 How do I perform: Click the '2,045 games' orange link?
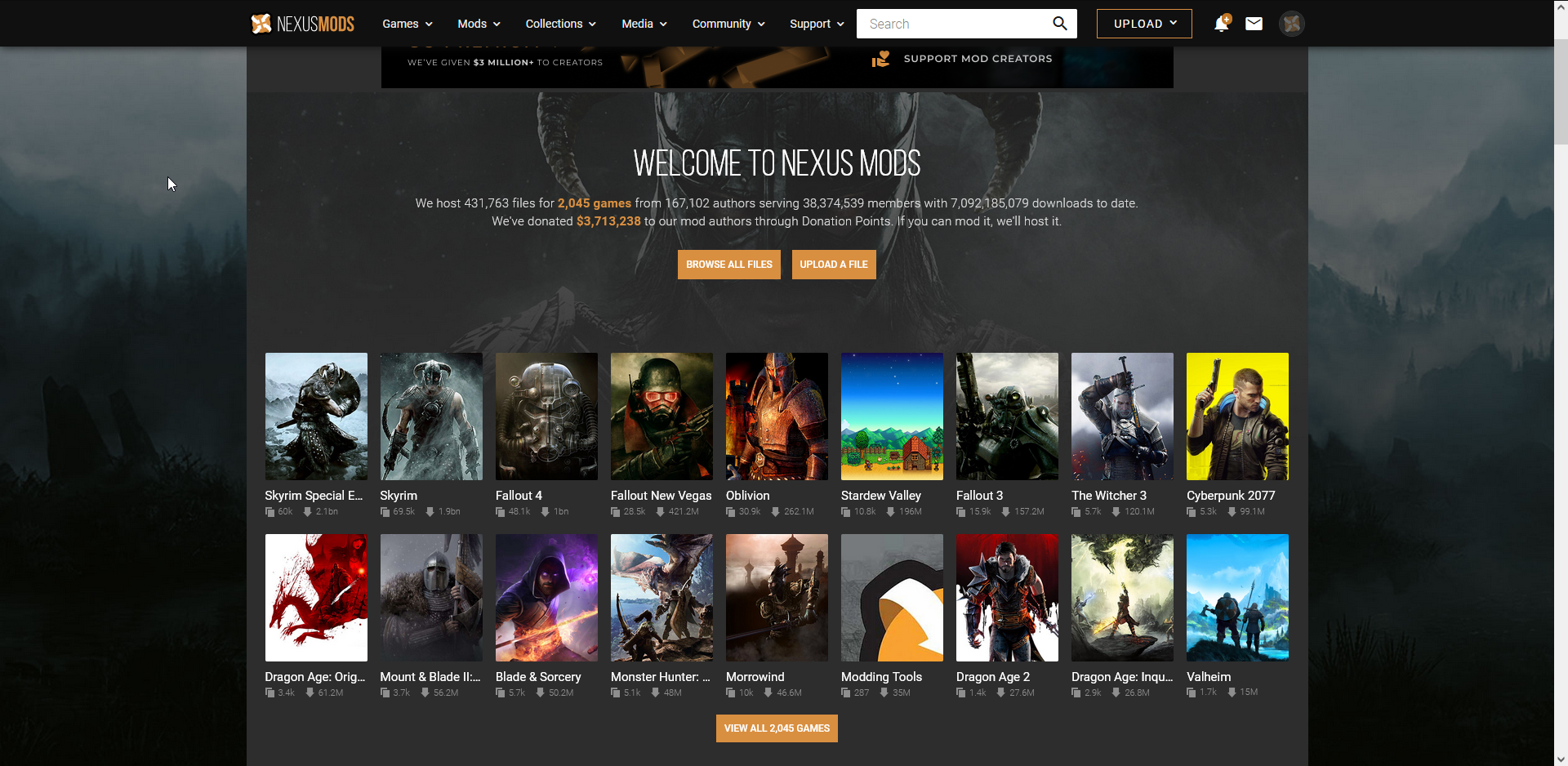coord(595,203)
